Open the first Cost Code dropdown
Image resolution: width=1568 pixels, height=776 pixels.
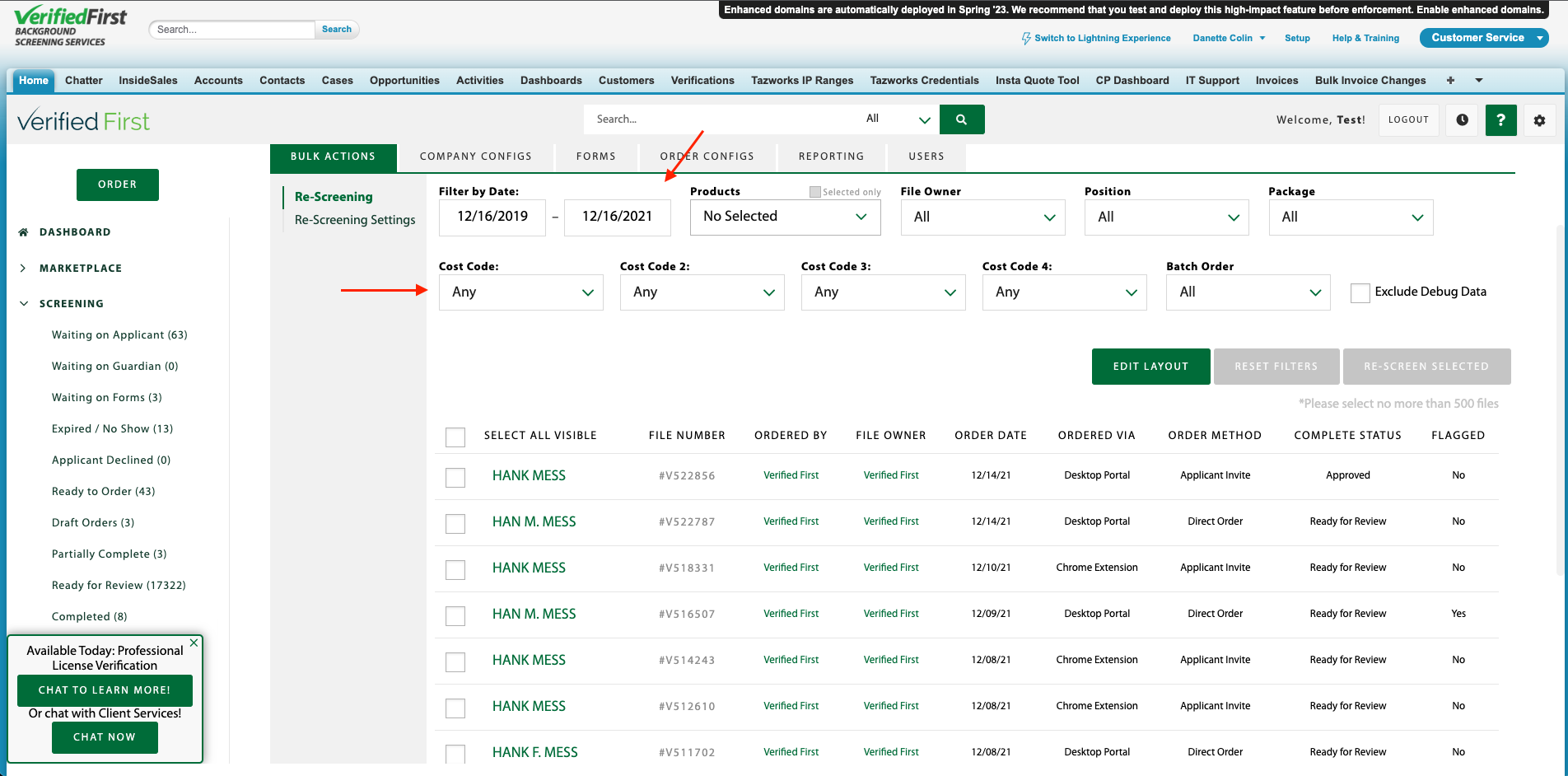(521, 292)
